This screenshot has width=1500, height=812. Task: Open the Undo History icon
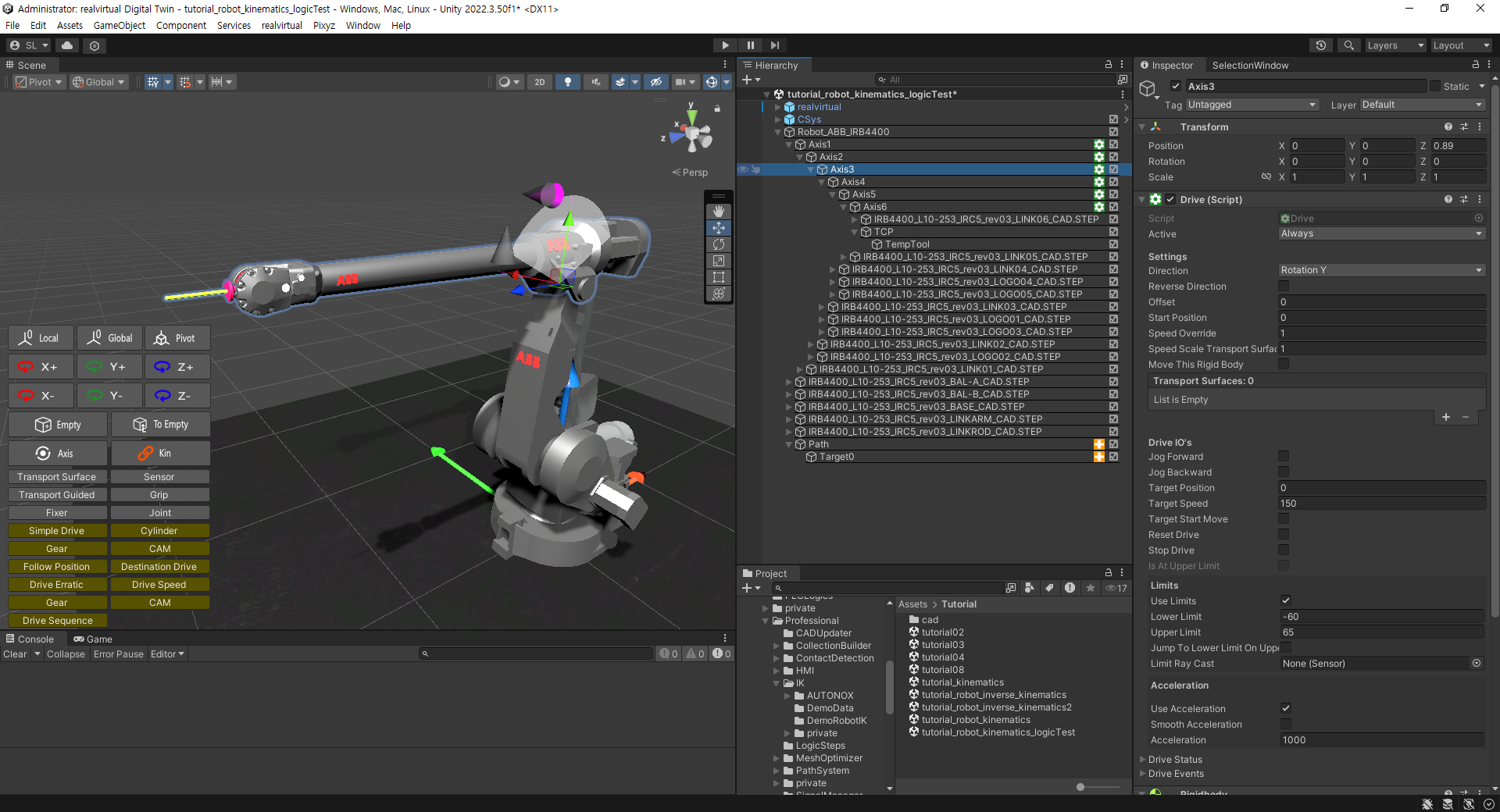(1321, 45)
